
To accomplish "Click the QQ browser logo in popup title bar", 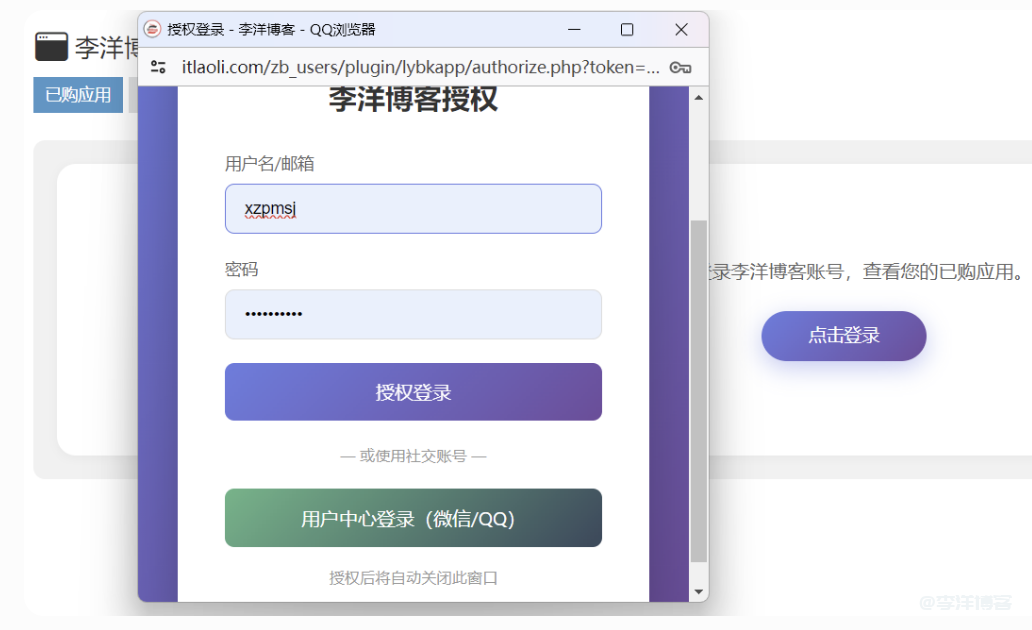I will click(153, 29).
